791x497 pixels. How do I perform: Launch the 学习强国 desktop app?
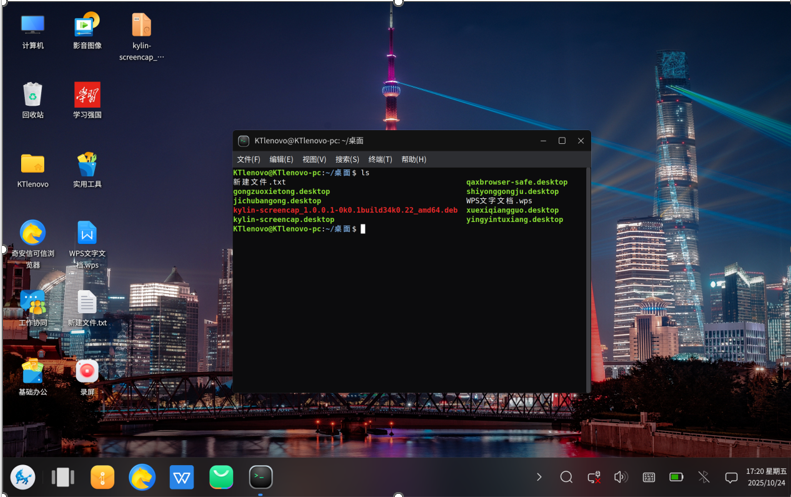[x=87, y=99]
